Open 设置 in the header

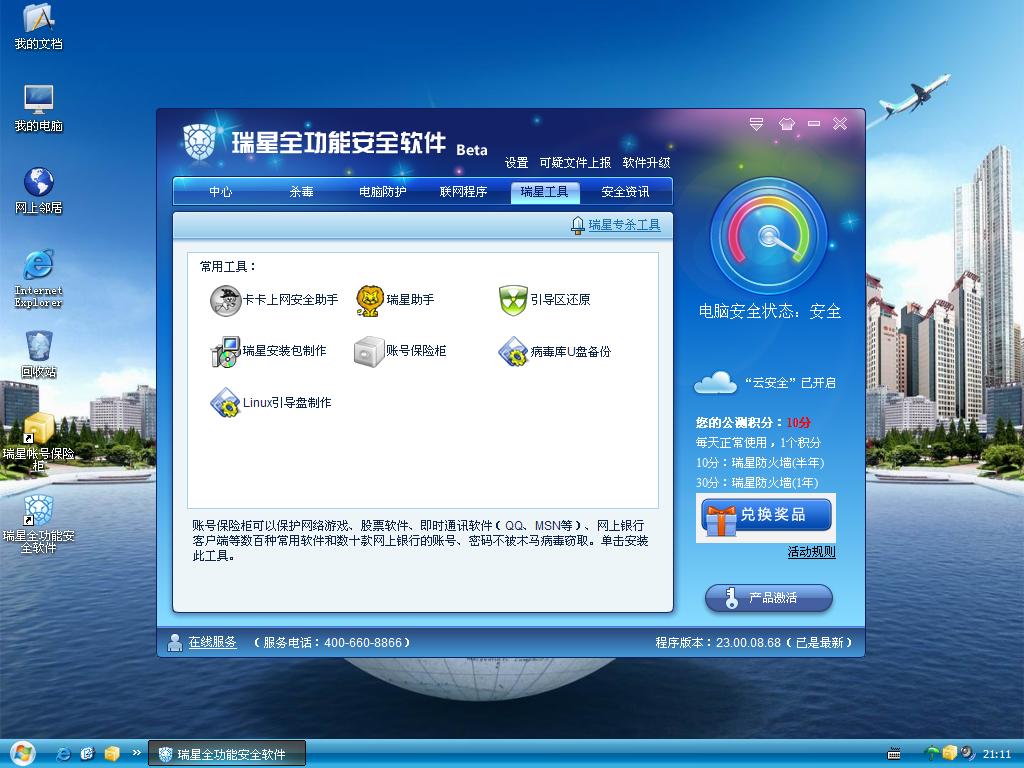[x=517, y=163]
